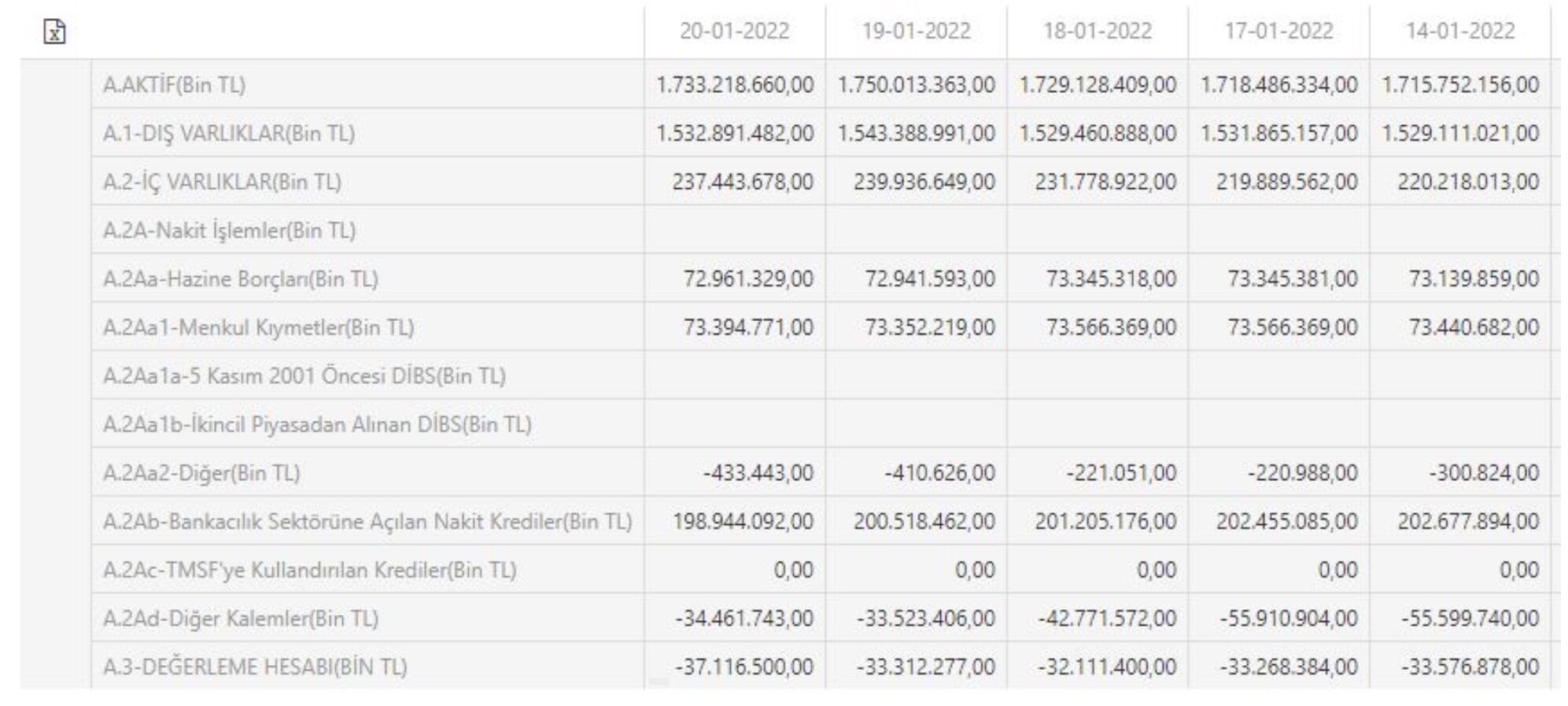Screen dimensions: 1568x706
Task: Click Bankacılık Sektörüne Açılan Nakit Krediler row
Action: tap(367, 522)
